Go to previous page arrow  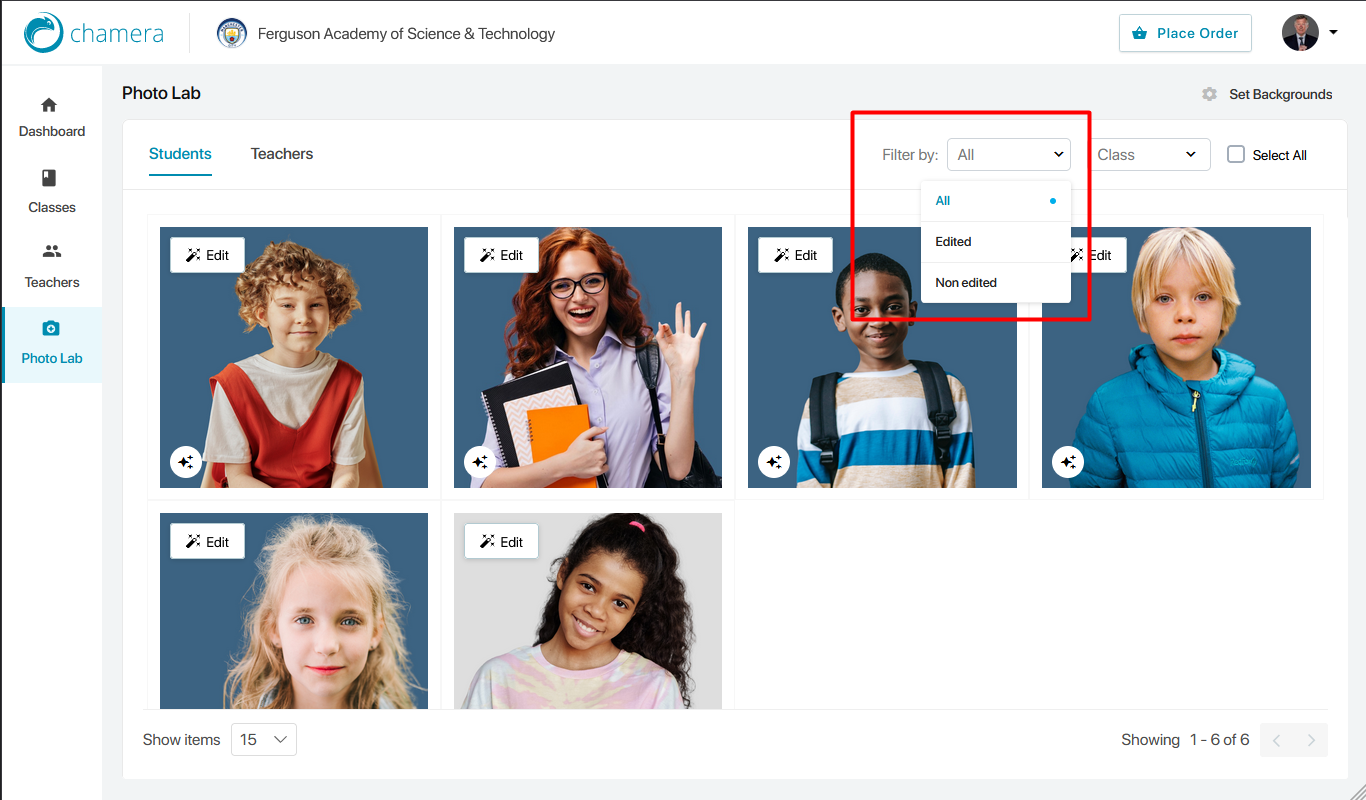click(x=1277, y=740)
